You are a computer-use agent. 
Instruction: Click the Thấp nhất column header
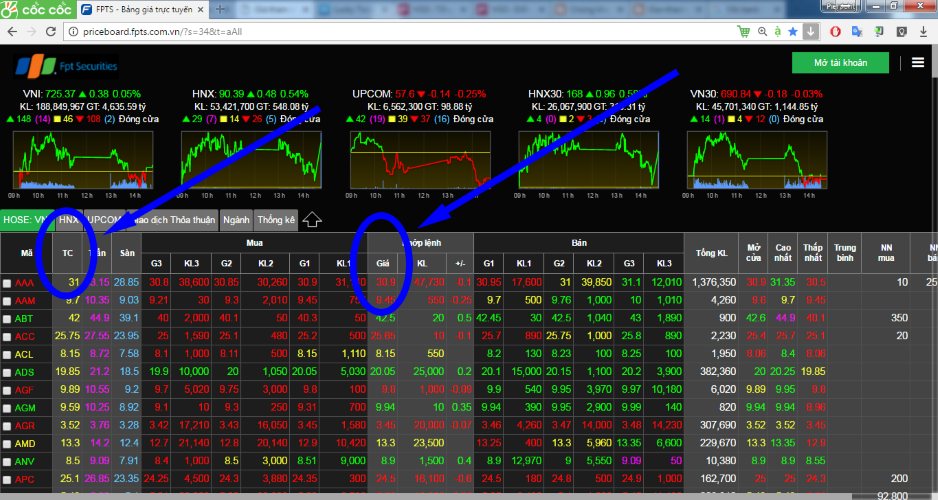[813, 253]
